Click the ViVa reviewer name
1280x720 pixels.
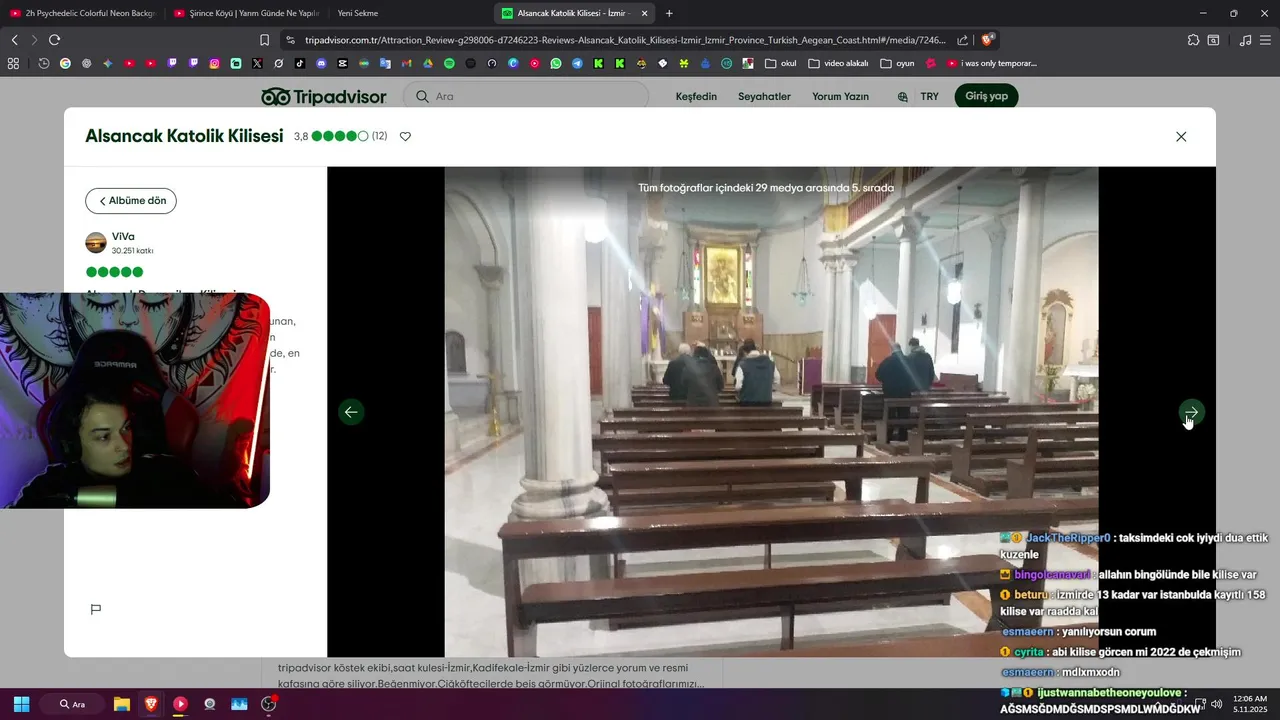point(123,237)
